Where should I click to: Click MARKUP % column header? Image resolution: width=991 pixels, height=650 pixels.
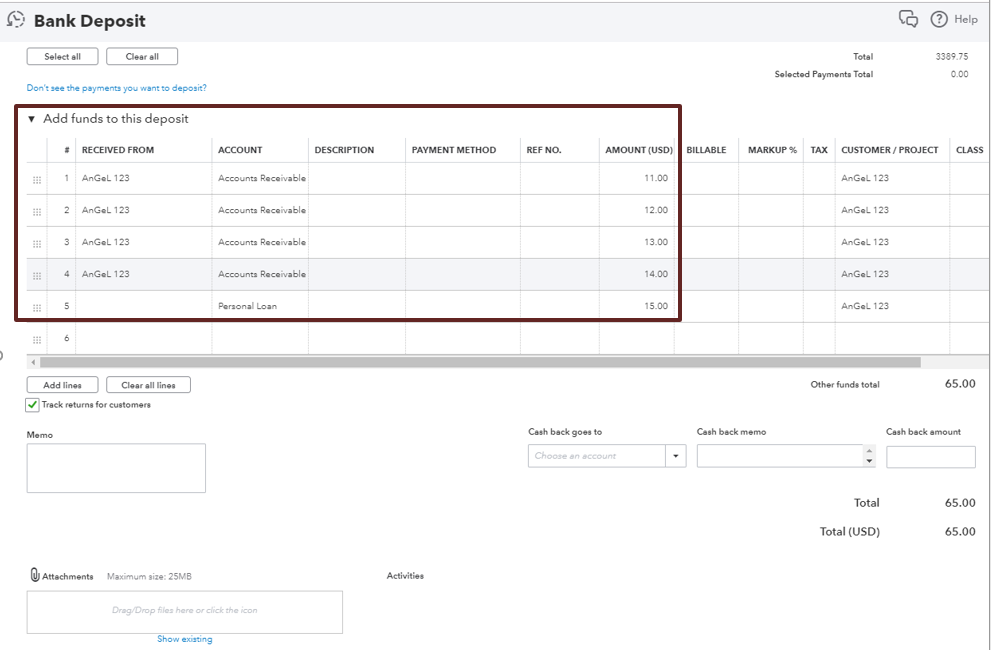[x=772, y=150]
